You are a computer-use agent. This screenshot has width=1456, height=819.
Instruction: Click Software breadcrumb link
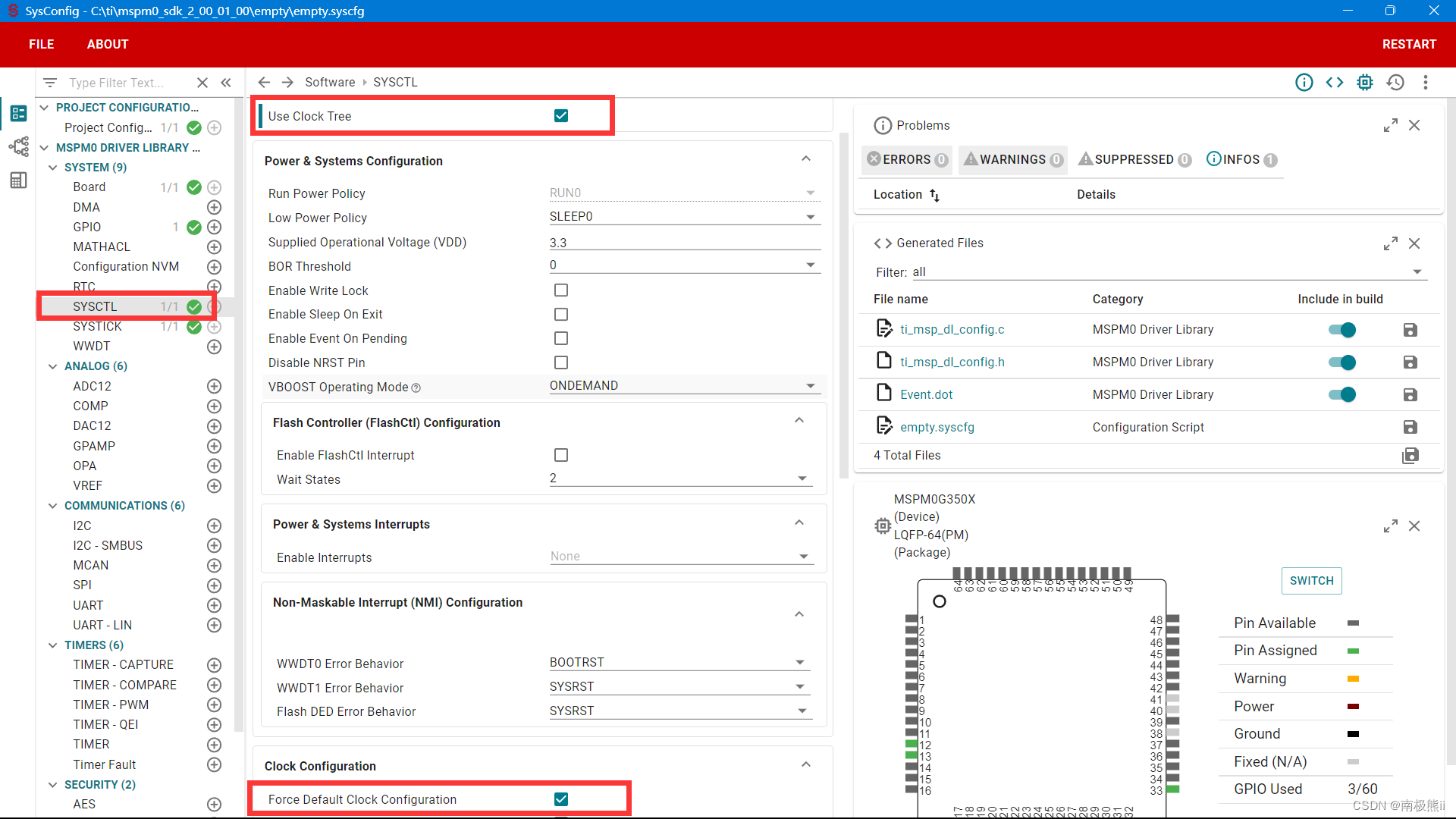tap(330, 82)
